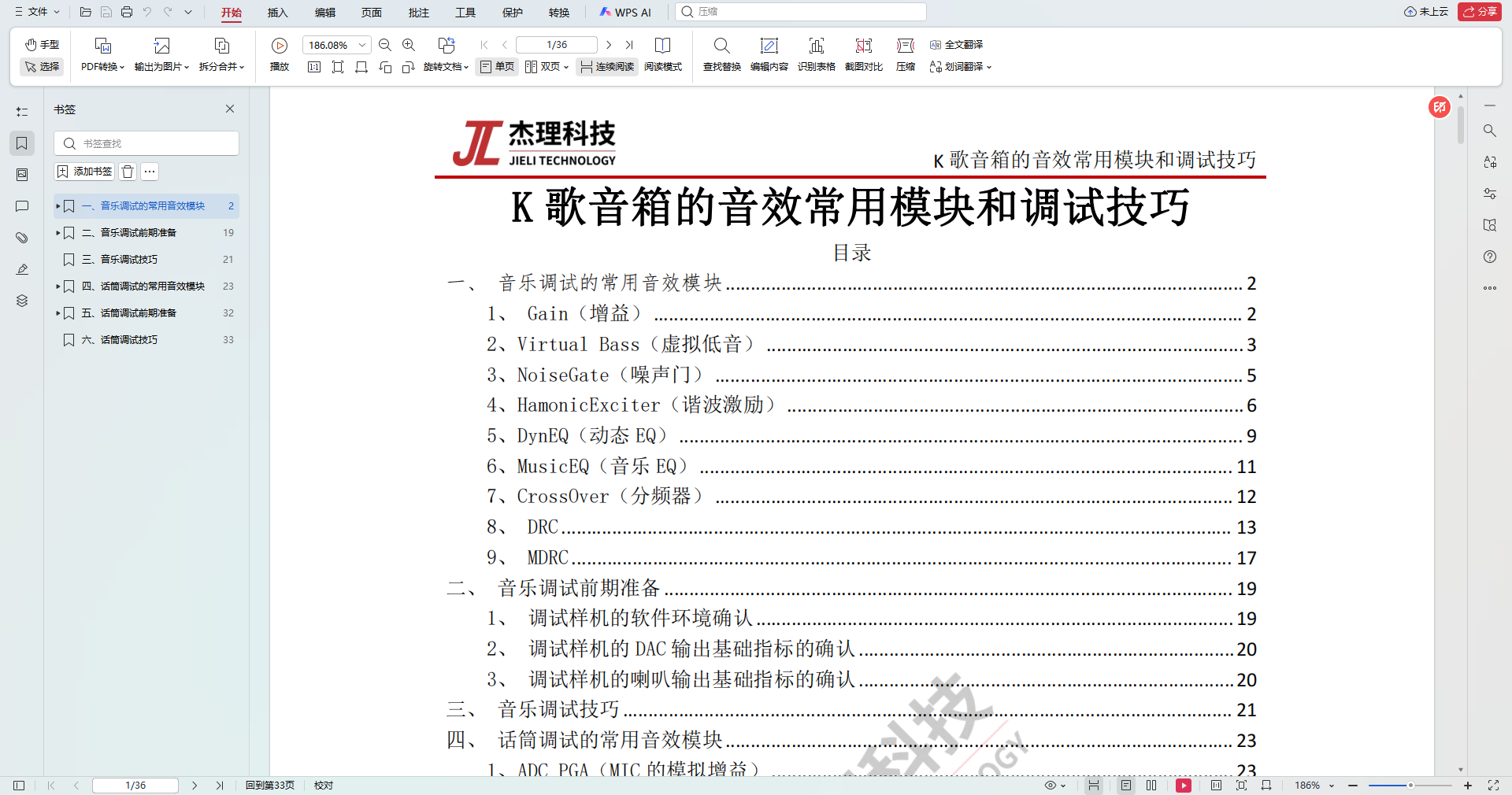Open the 阅读模式 reading mode
The height and width of the screenshot is (795, 1512).
663,54
